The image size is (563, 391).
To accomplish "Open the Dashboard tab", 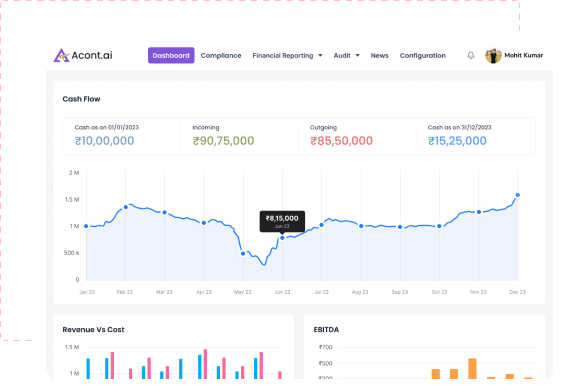I will 171,55.
